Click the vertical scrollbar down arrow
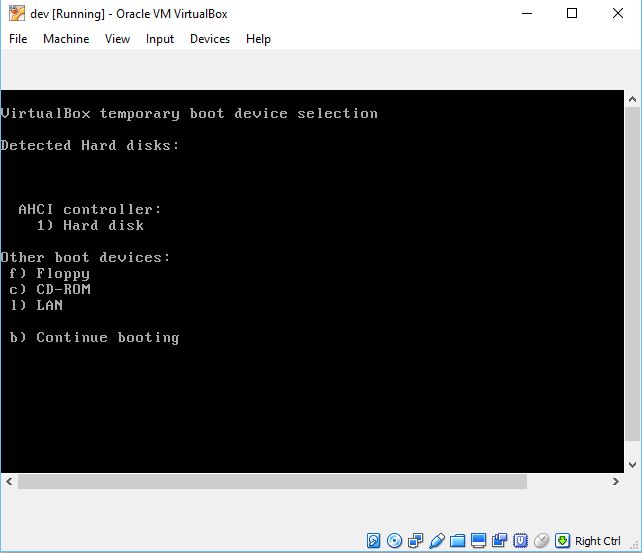The height and width of the screenshot is (553, 642). pyautogui.click(x=632, y=465)
